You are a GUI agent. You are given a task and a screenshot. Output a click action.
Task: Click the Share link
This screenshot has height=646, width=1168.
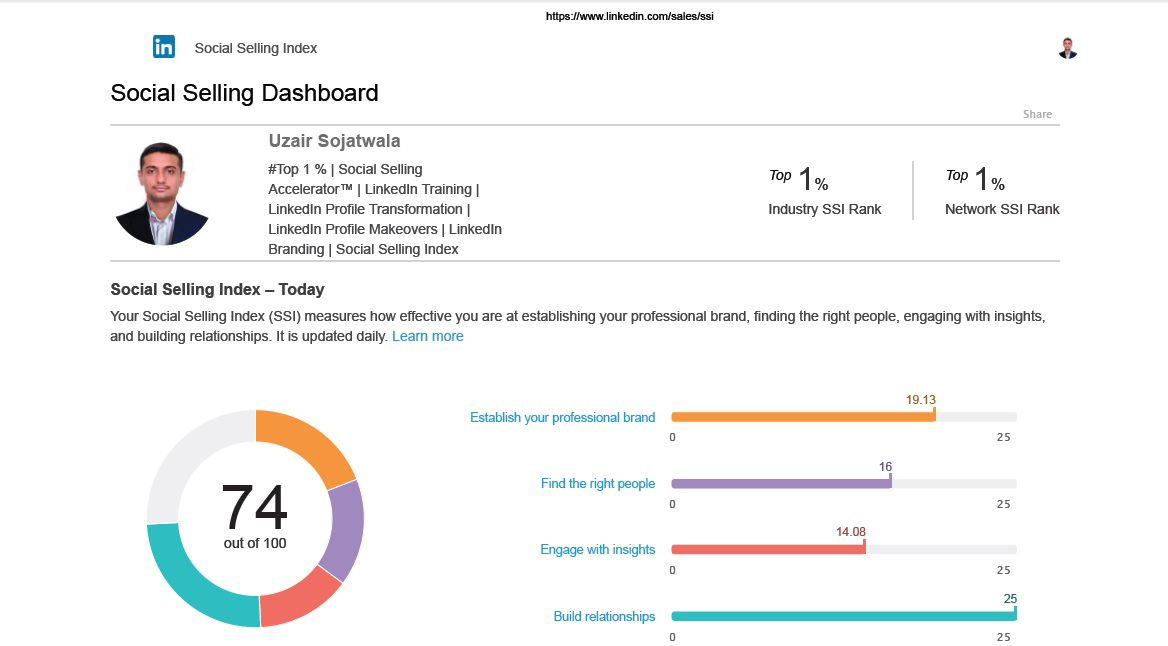[1037, 114]
